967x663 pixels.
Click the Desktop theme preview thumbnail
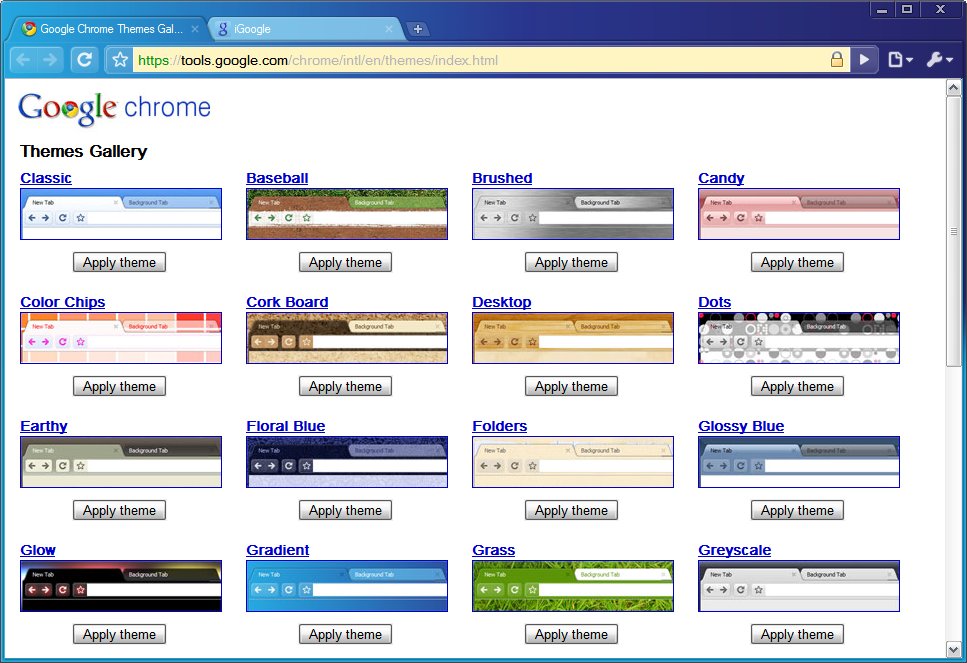(x=573, y=338)
